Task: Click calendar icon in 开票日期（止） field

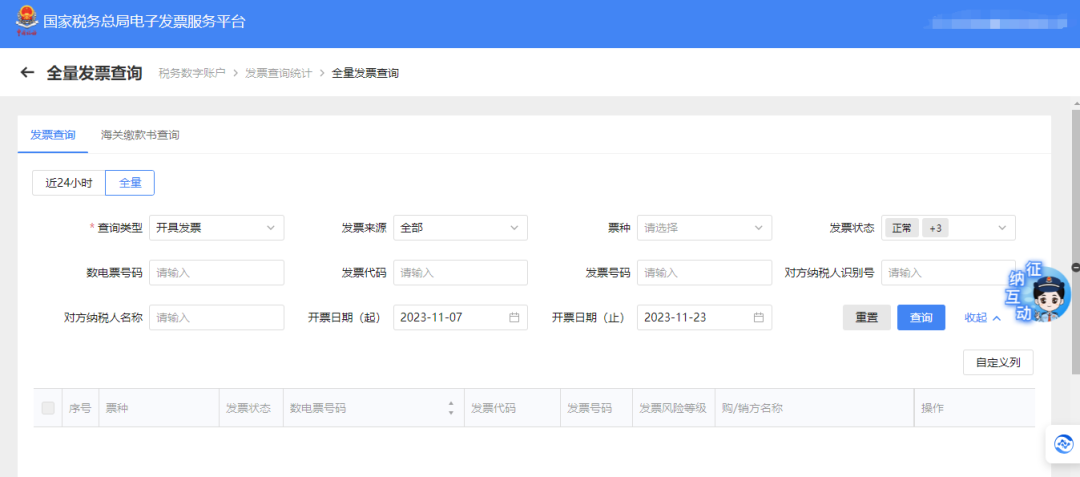Action: [x=758, y=318]
